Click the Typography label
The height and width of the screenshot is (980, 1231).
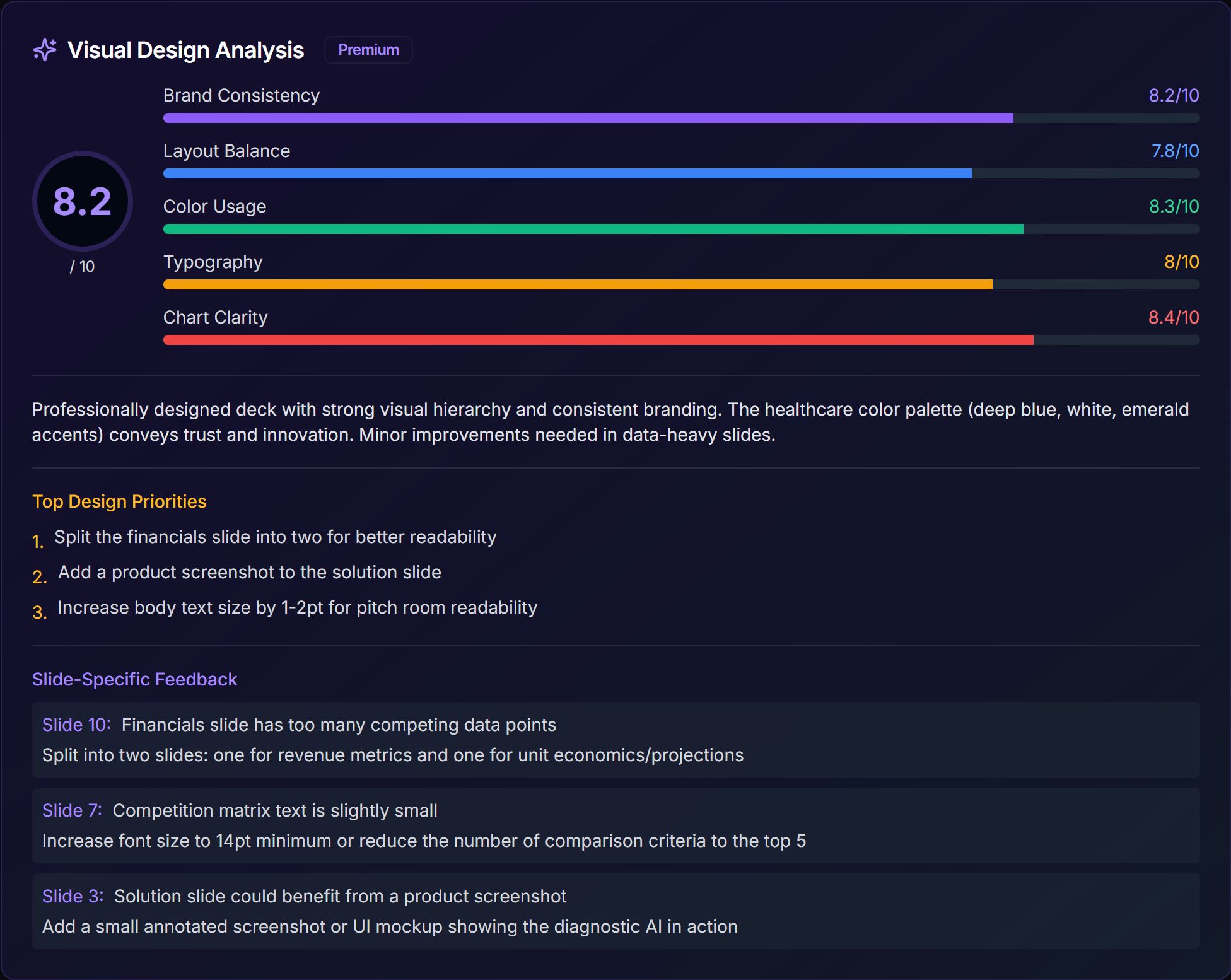click(213, 262)
